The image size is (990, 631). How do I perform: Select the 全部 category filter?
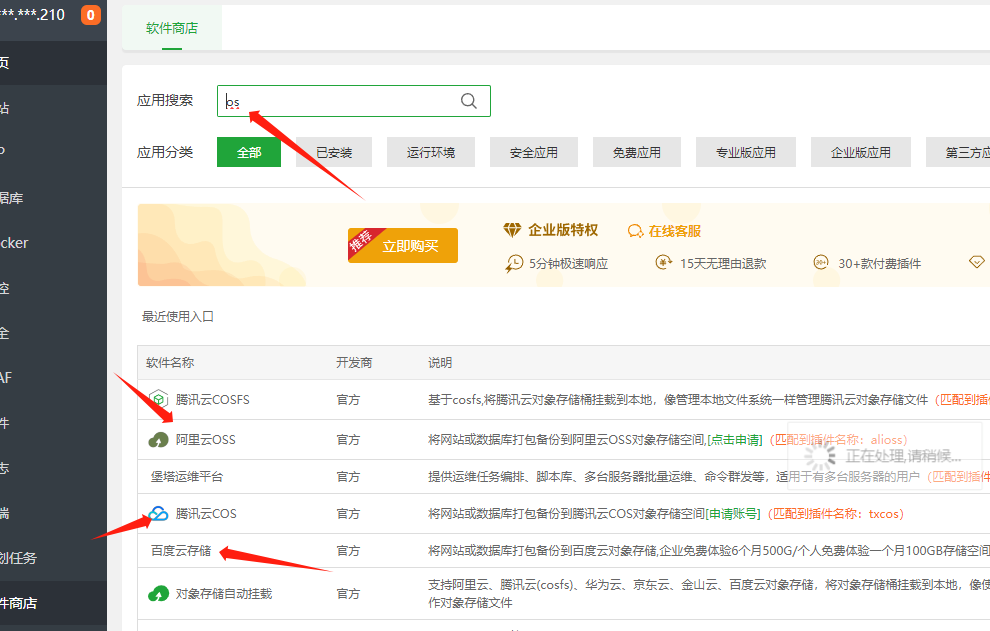pyautogui.click(x=249, y=152)
